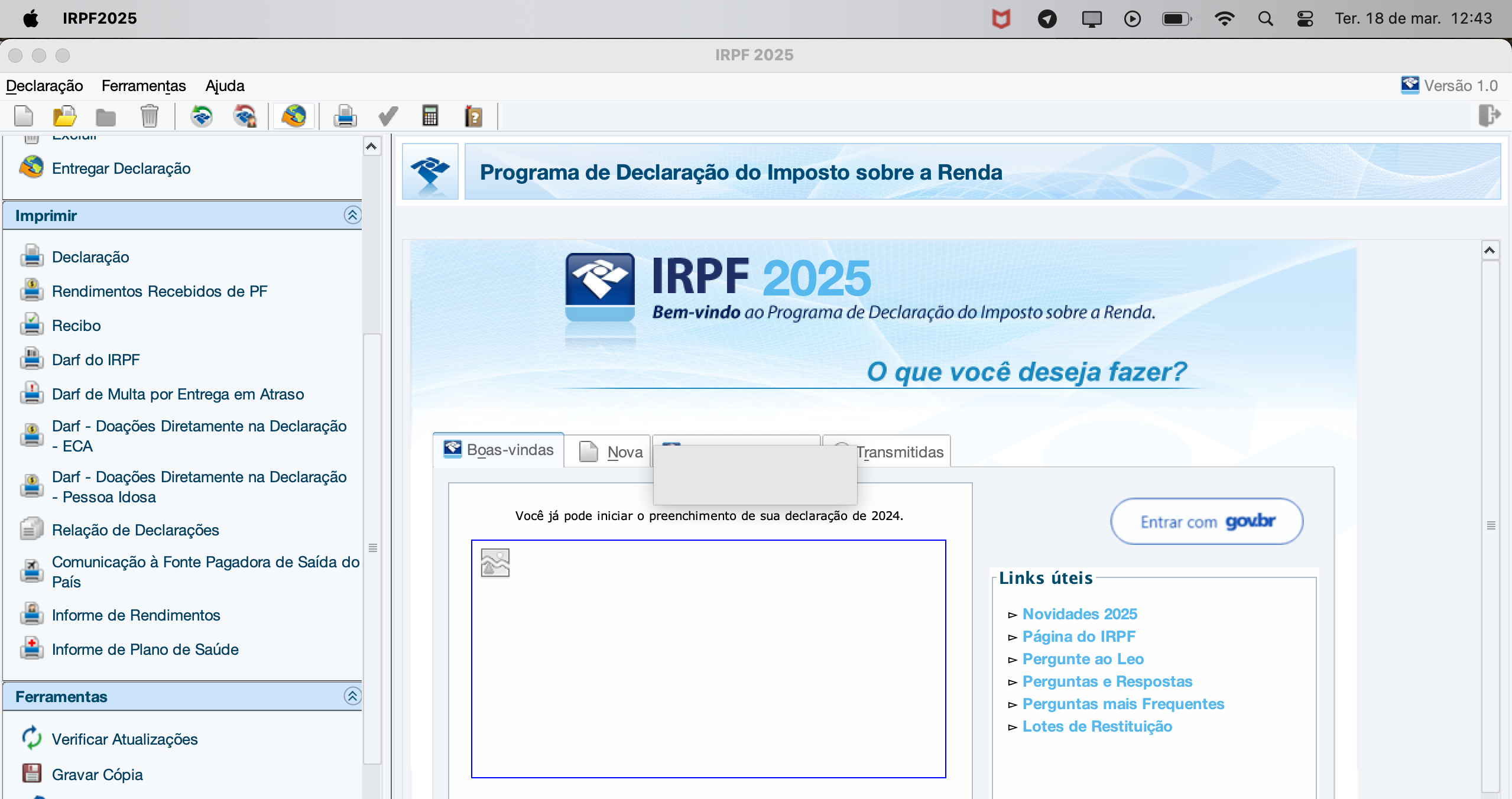Click the checkmark verify pendencies icon
This screenshot has width=1512, height=799.
click(x=388, y=116)
